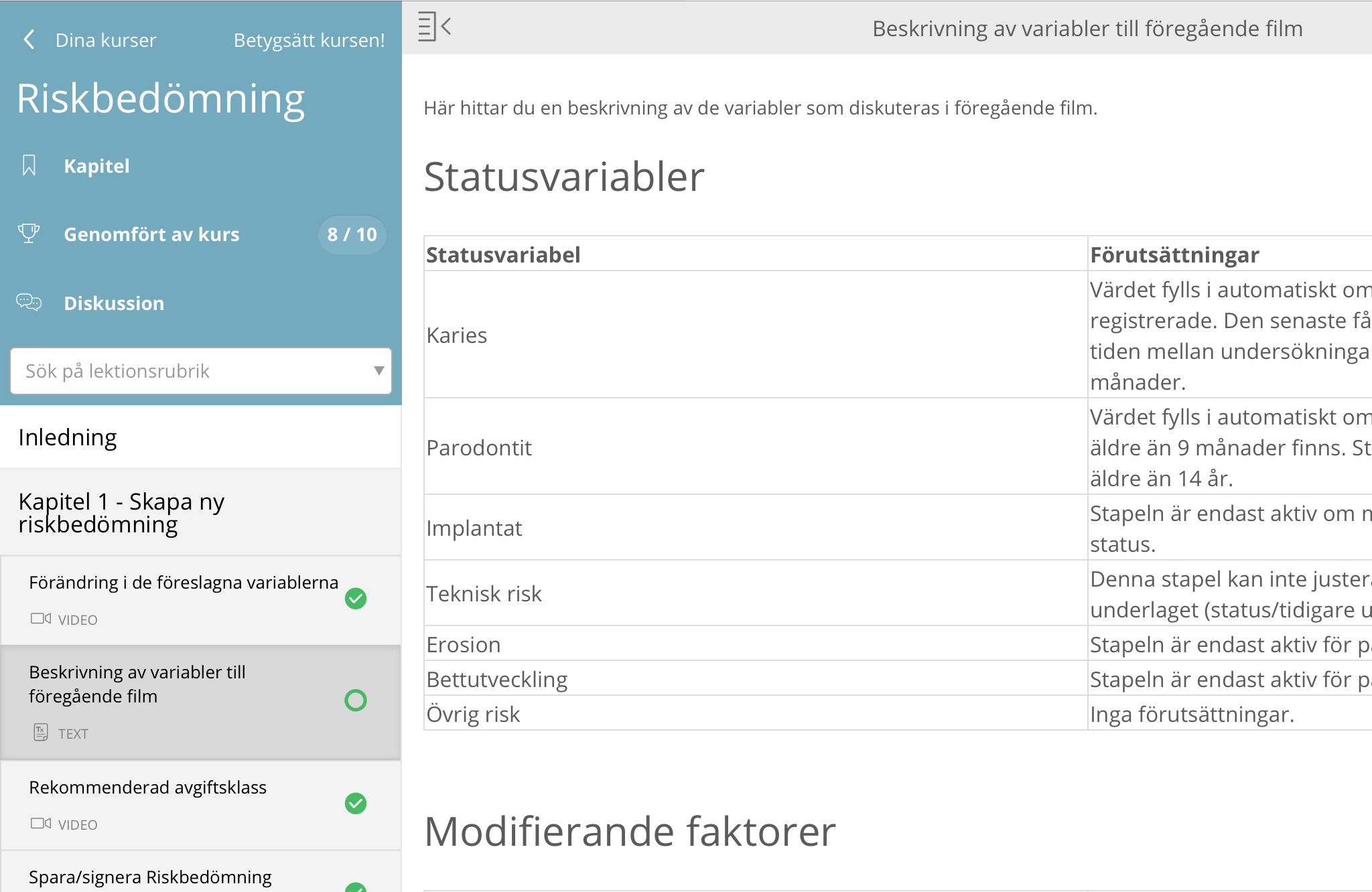The width and height of the screenshot is (1372, 892).
Task: Toggle completion check for Rekommenderad avgiftsklass
Action: tap(356, 803)
